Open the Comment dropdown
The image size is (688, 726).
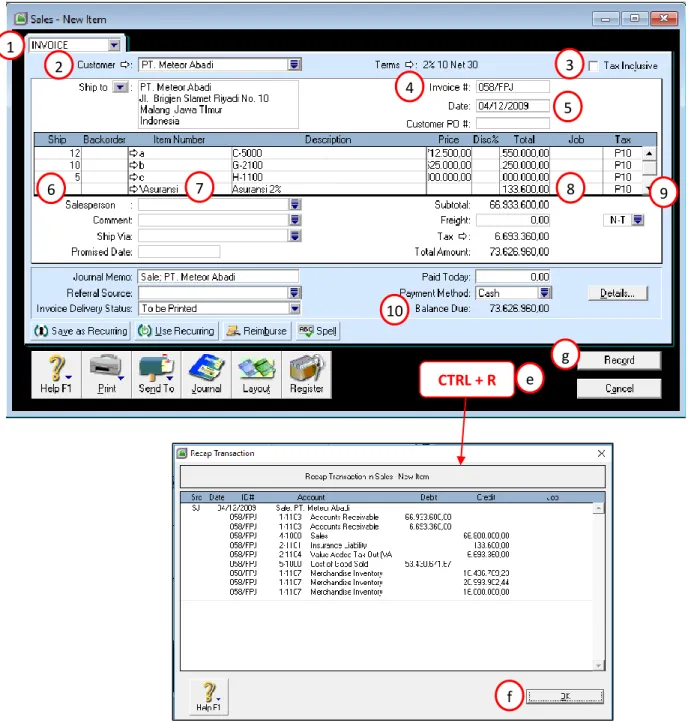coord(294,220)
